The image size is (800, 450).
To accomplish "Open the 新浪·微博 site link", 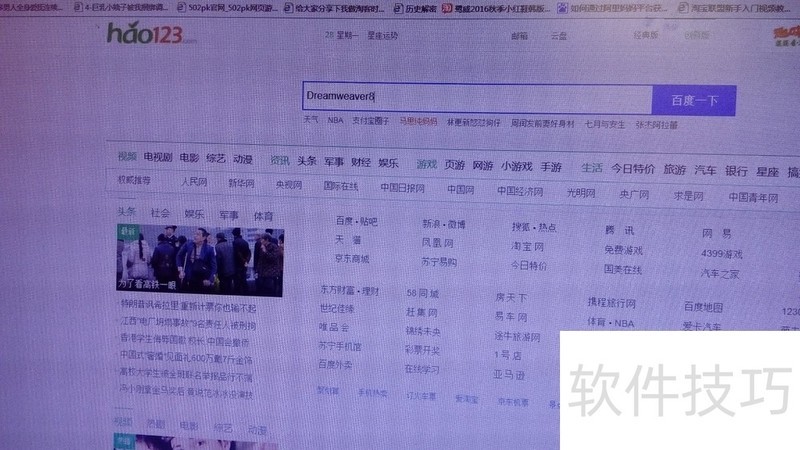I will coord(444,224).
